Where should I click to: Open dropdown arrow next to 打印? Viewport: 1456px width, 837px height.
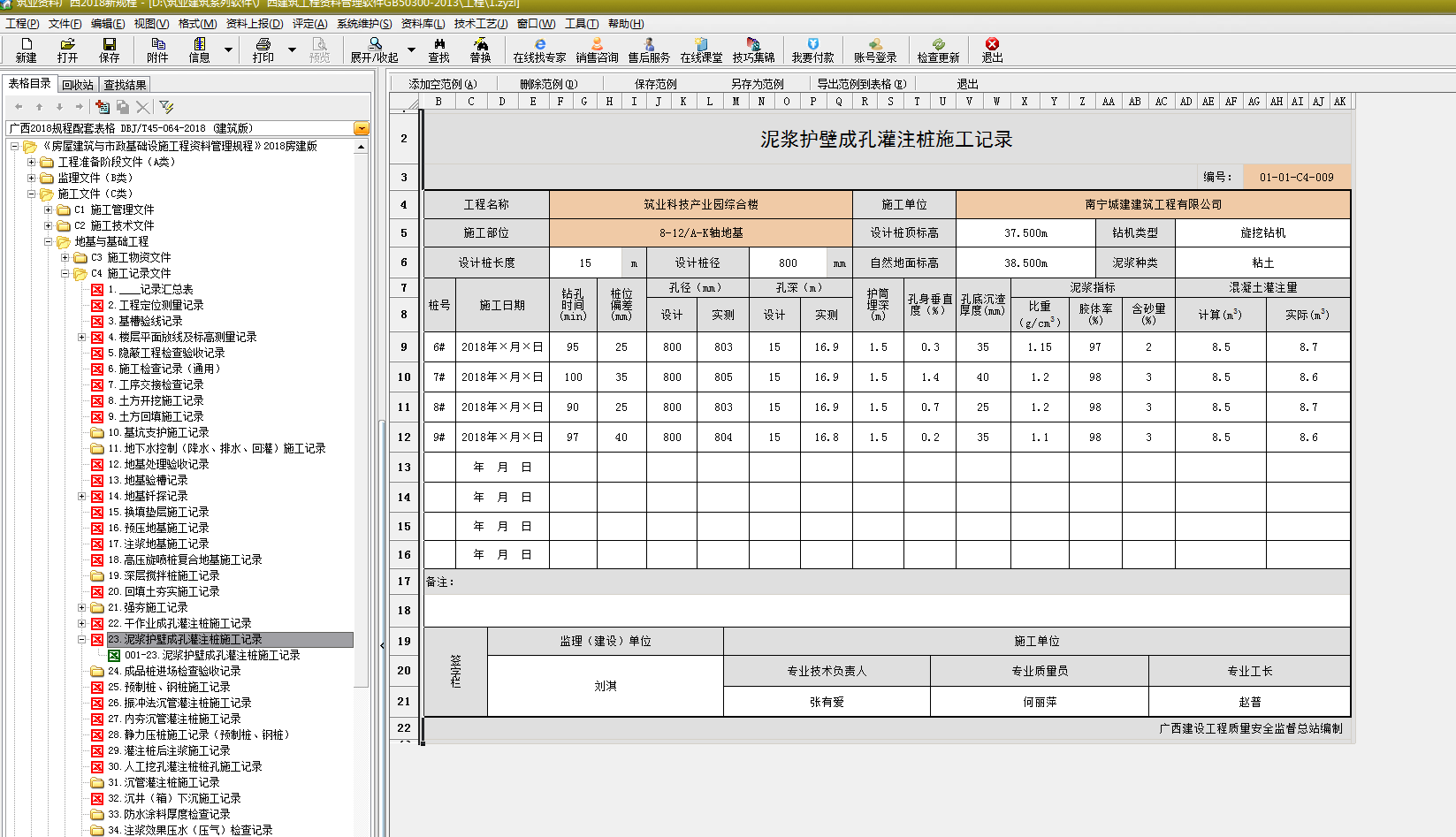tap(292, 50)
